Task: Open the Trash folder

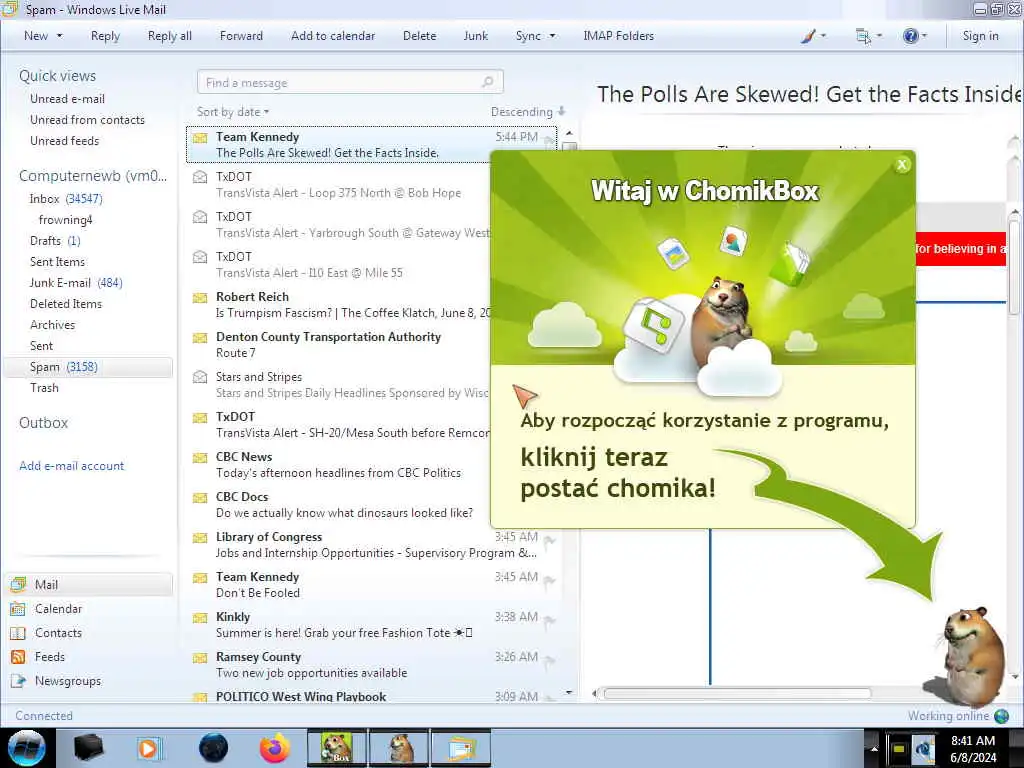Action: click(x=44, y=388)
